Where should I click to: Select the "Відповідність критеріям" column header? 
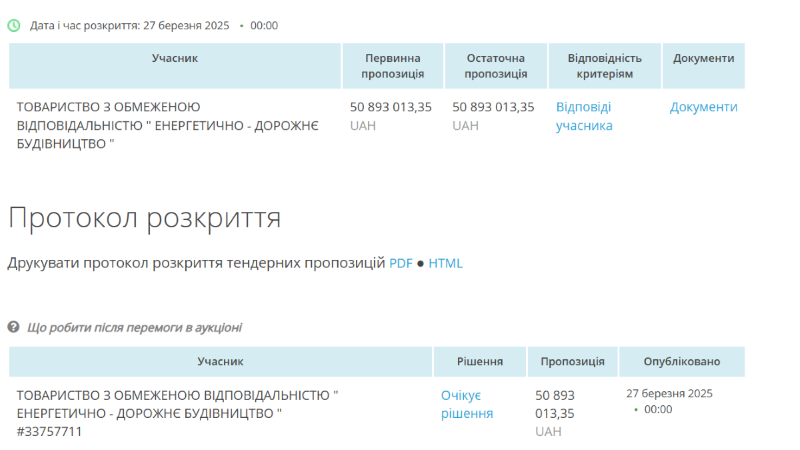click(604, 66)
